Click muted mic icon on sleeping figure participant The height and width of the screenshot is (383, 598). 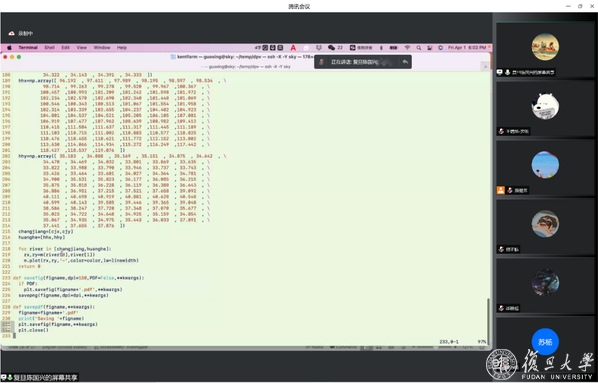[501, 249]
